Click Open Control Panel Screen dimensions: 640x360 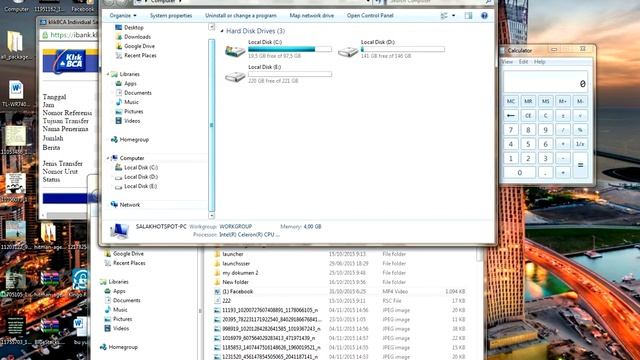click(x=370, y=16)
